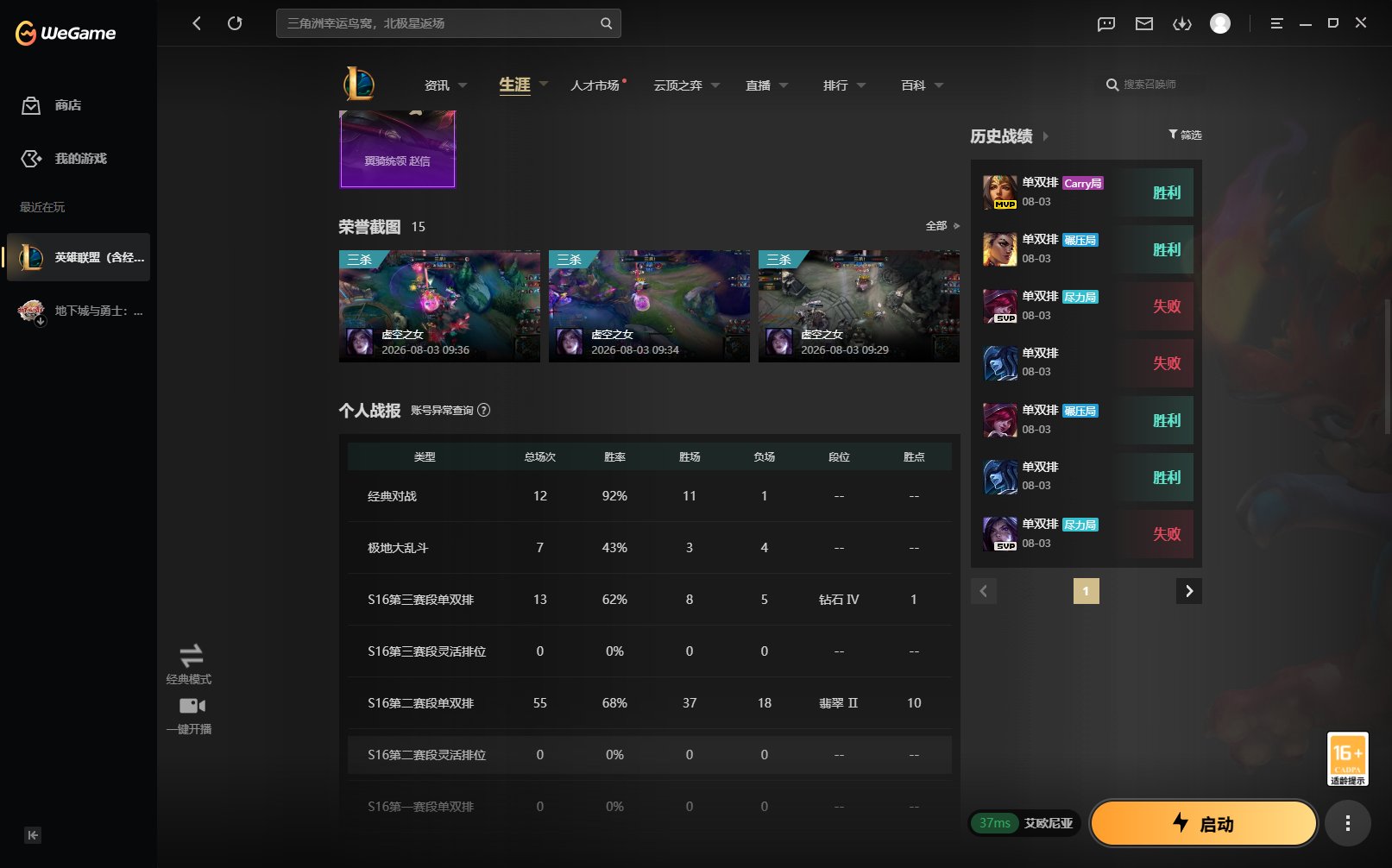Open 人才市场 tab
1392x868 pixels.
(x=595, y=85)
